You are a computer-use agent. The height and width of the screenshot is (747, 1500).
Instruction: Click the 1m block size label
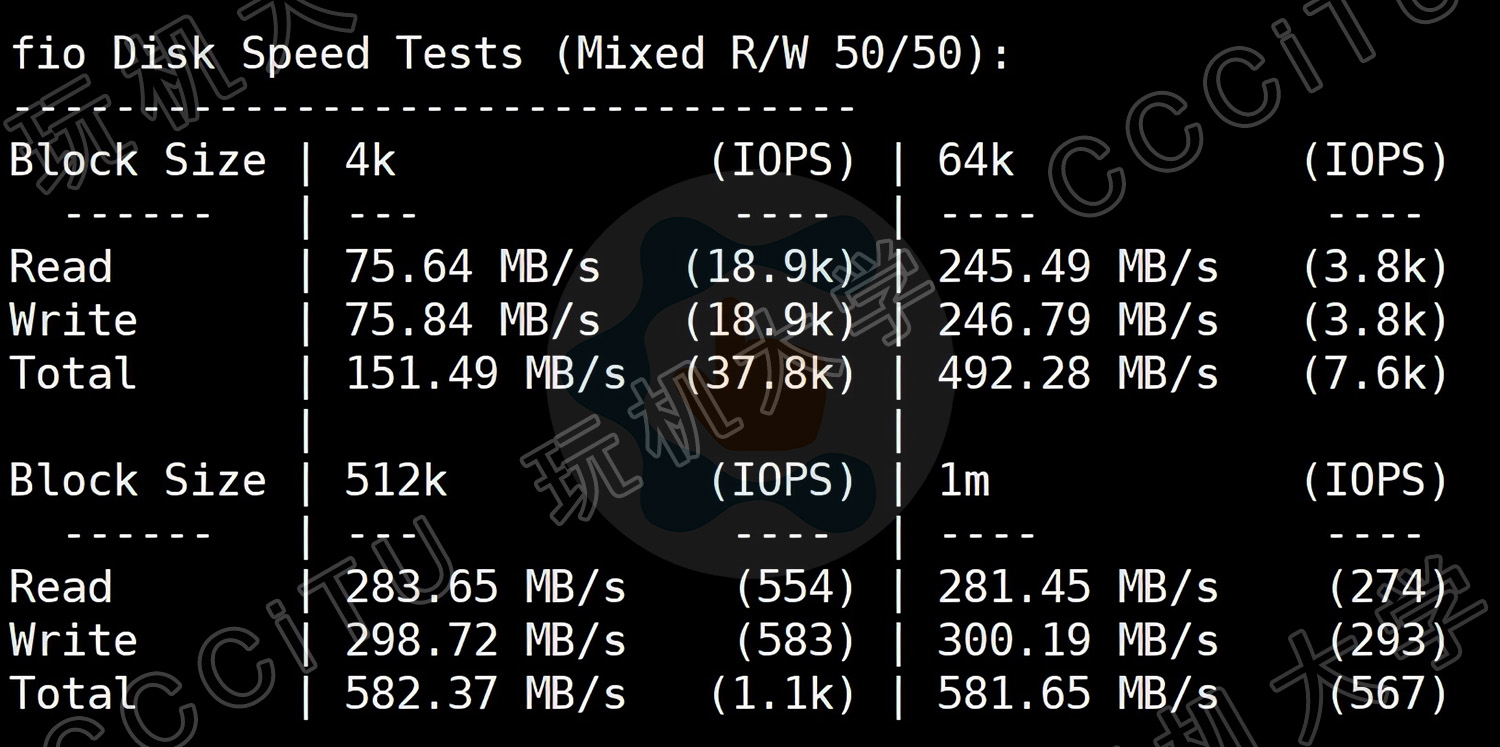pyautogui.click(x=963, y=481)
